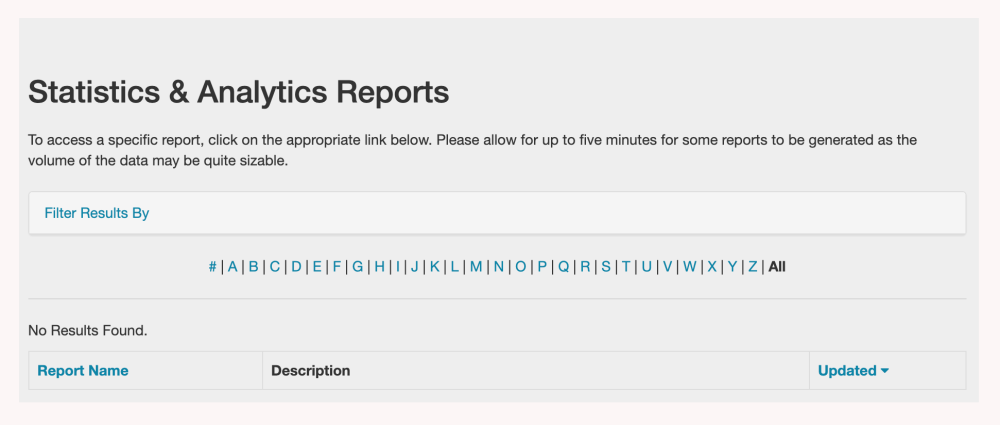Show All reports in alphabet filter
1000x425 pixels.
point(777,267)
